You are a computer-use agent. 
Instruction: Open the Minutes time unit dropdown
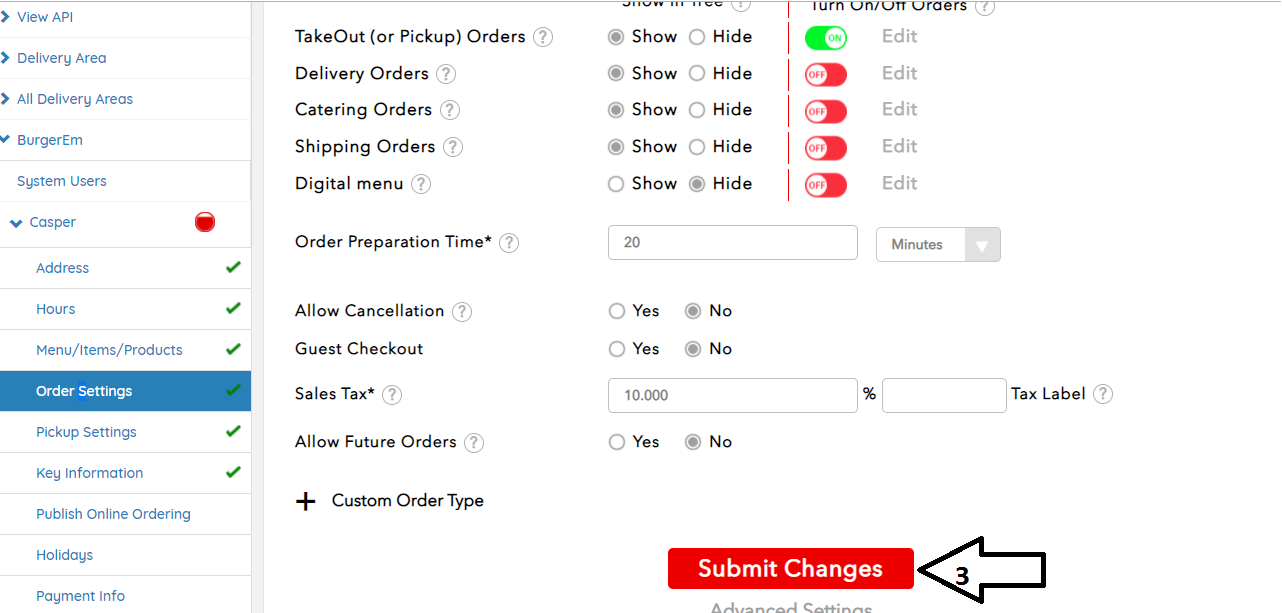coord(937,245)
